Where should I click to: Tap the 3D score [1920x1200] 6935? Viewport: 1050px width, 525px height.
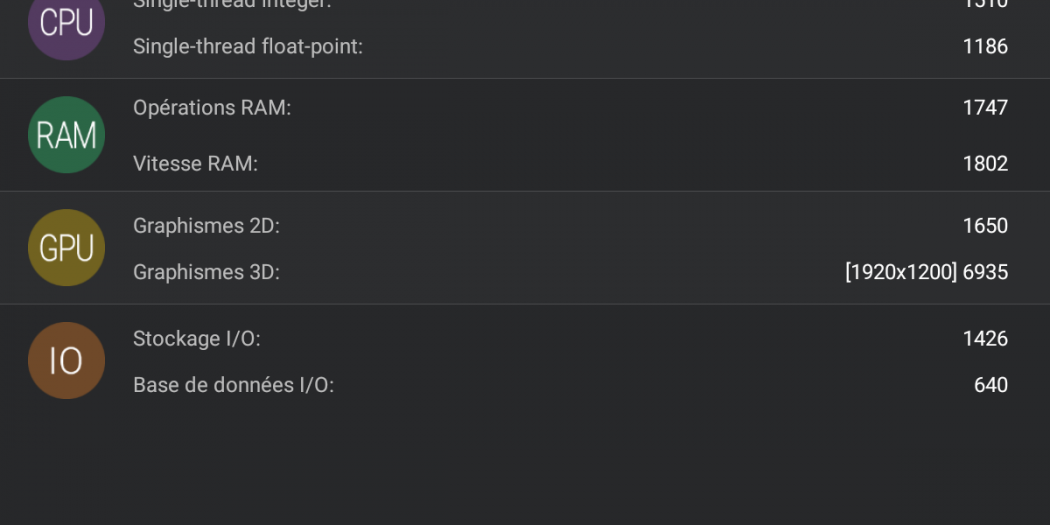926,272
